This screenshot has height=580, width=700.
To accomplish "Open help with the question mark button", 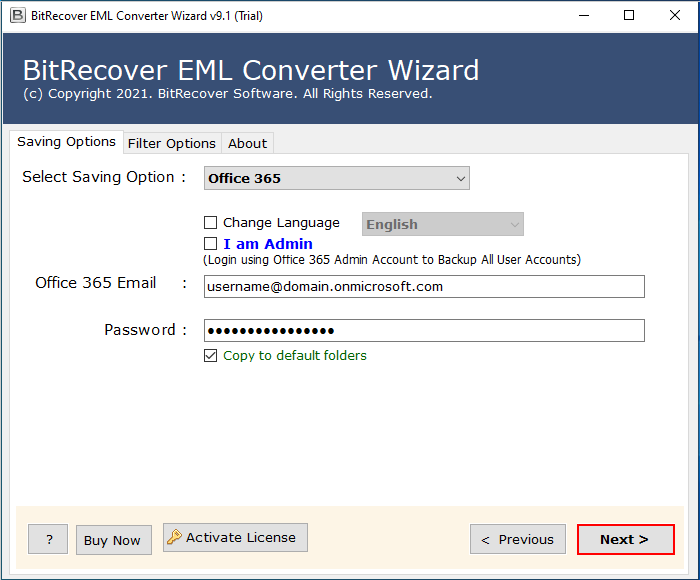I will click(x=48, y=540).
